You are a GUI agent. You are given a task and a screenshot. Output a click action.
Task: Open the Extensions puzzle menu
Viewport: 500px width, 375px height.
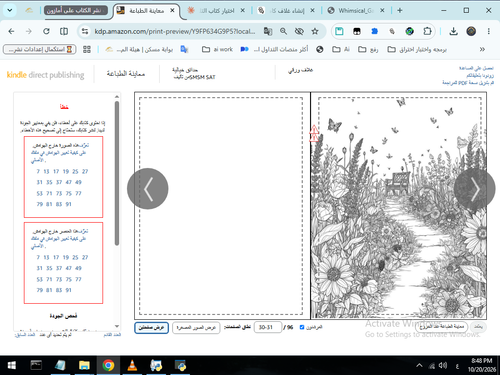point(427,31)
